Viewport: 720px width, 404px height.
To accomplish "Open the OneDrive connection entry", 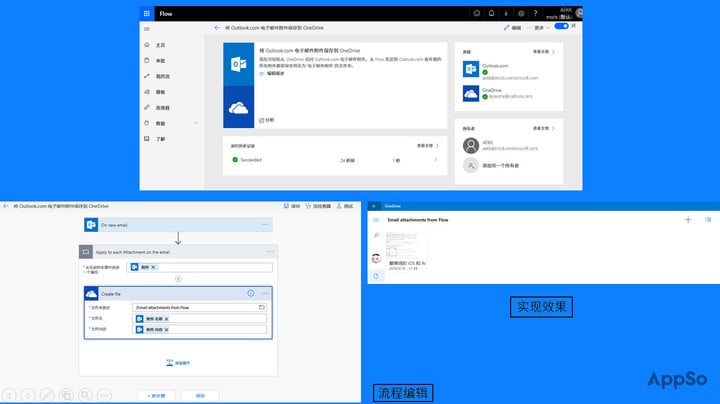I will pyautogui.click(x=498, y=93).
